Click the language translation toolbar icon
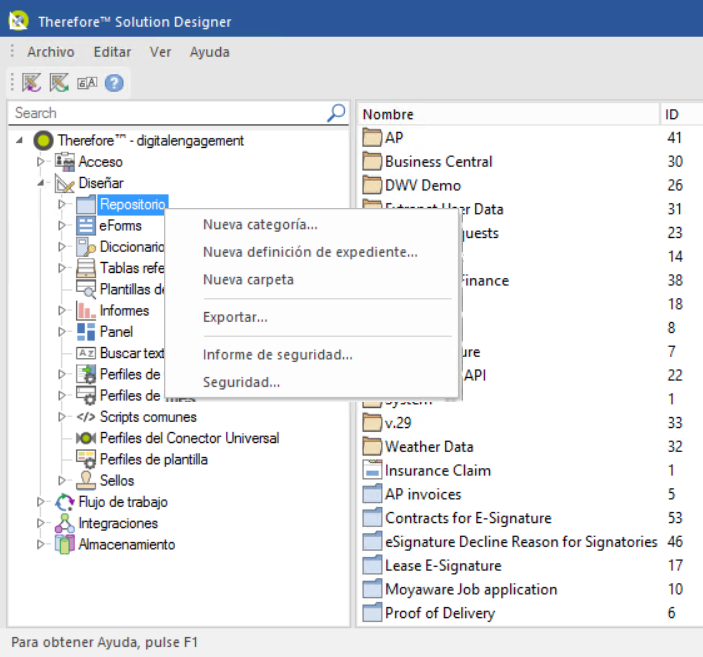This screenshot has height=657, width=703. pyautogui.click(x=87, y=83)
